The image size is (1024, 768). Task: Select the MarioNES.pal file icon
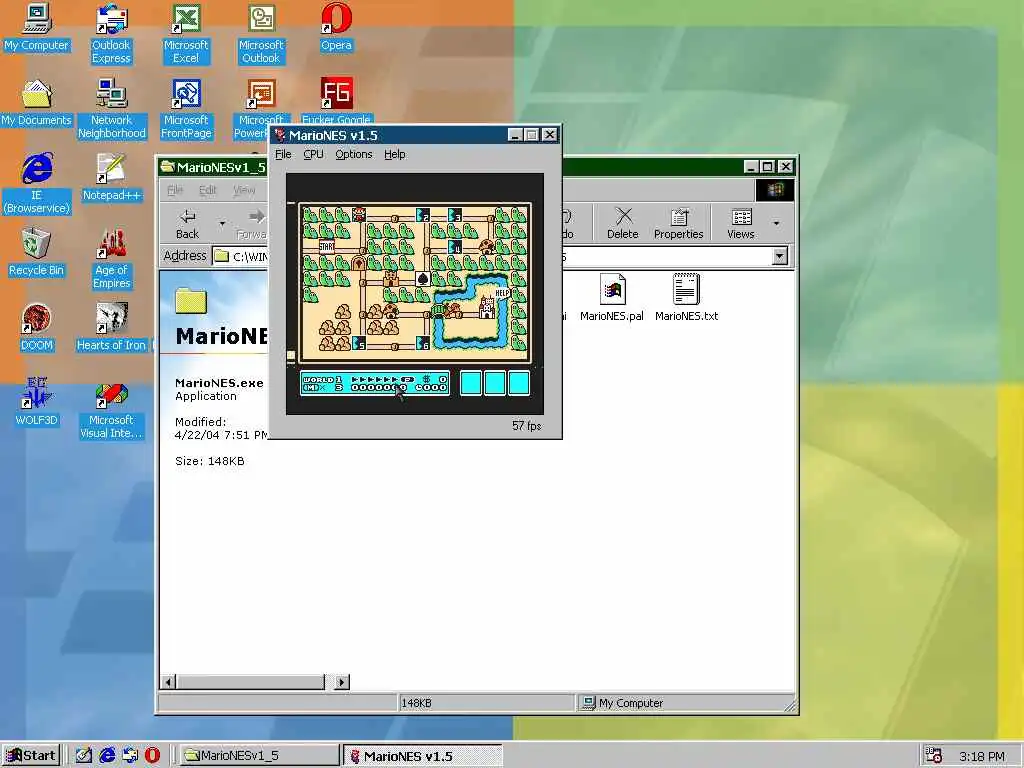point(611,298)
